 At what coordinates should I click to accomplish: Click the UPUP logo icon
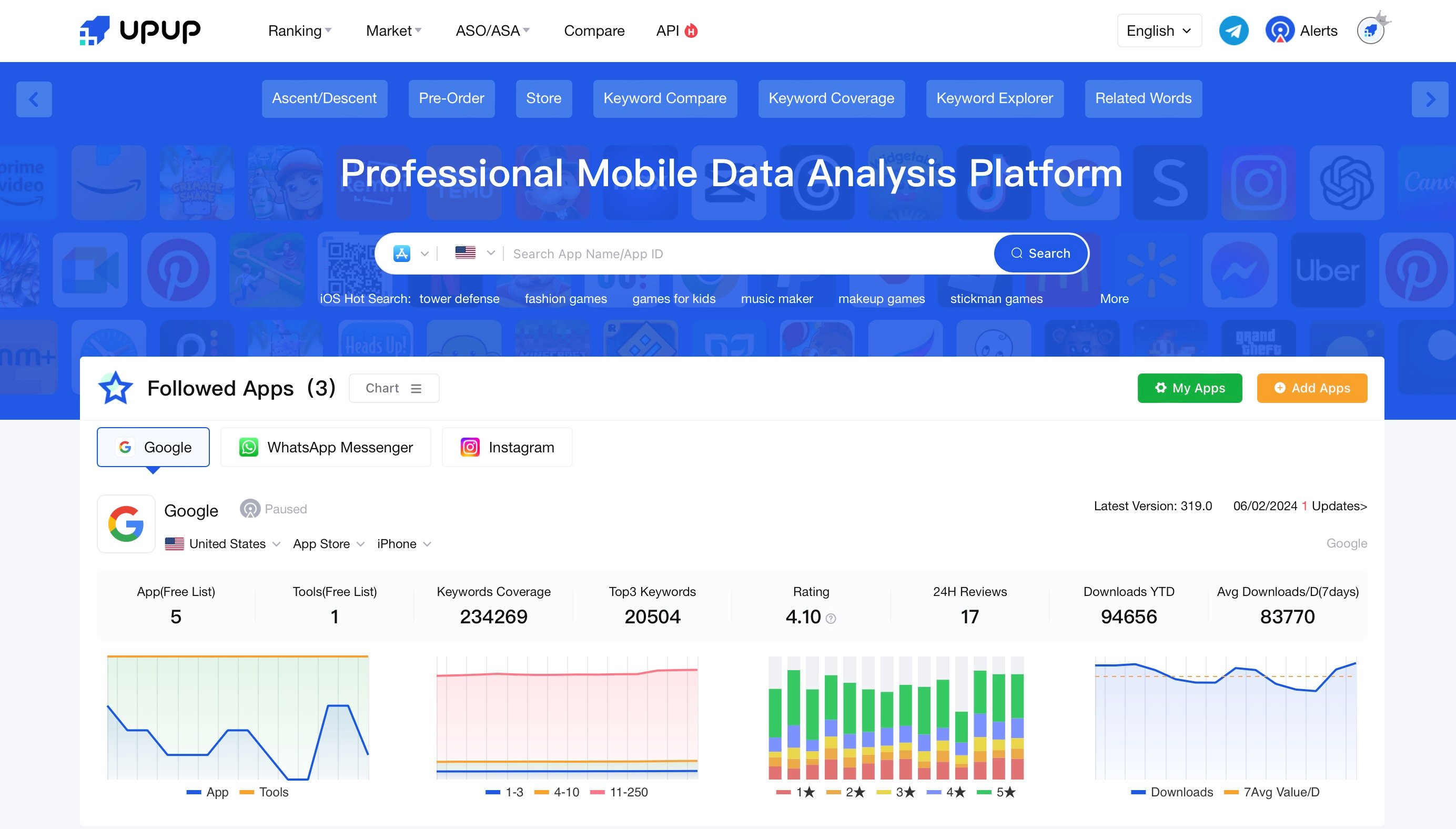pos(95,31)
